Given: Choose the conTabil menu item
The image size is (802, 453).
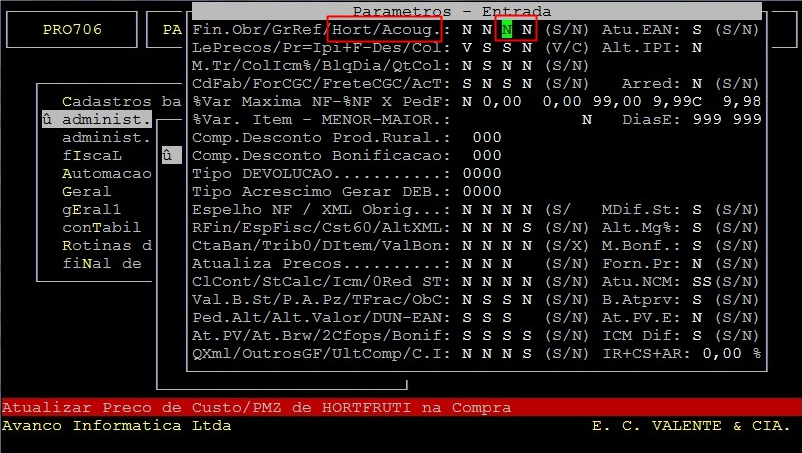Looking at the screenshot, I should tap(101, 227).
